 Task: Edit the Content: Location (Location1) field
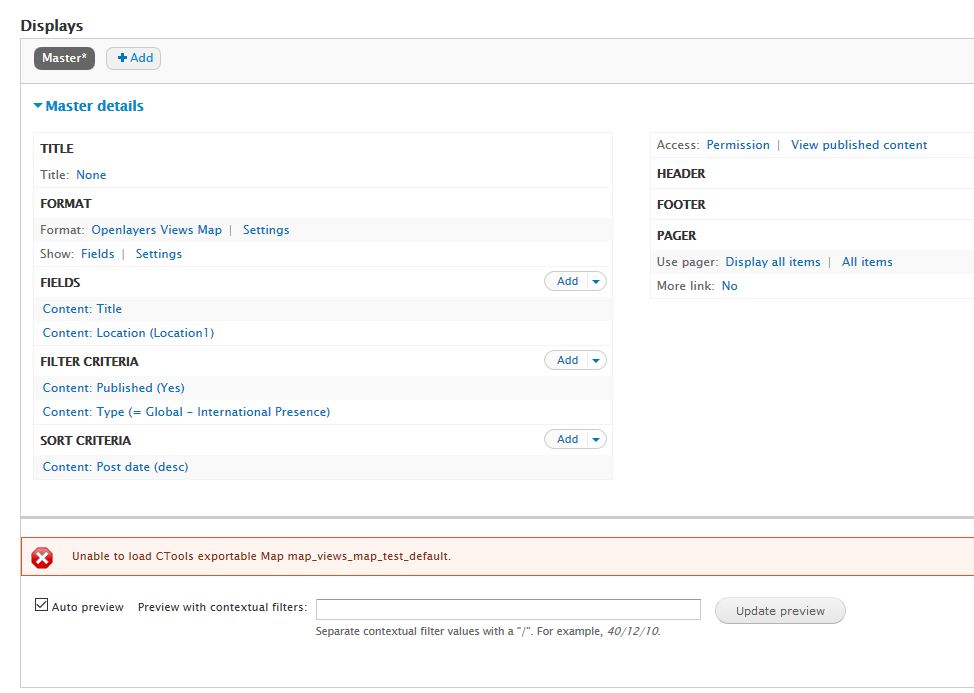[x=129, y=333]
